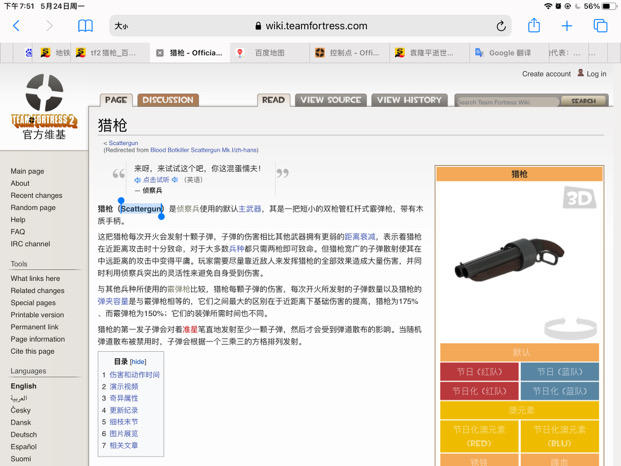The height and width of the screenshot is (466, 621).
Task: Jump to section 更新纪录
Action: coord(124,410)
